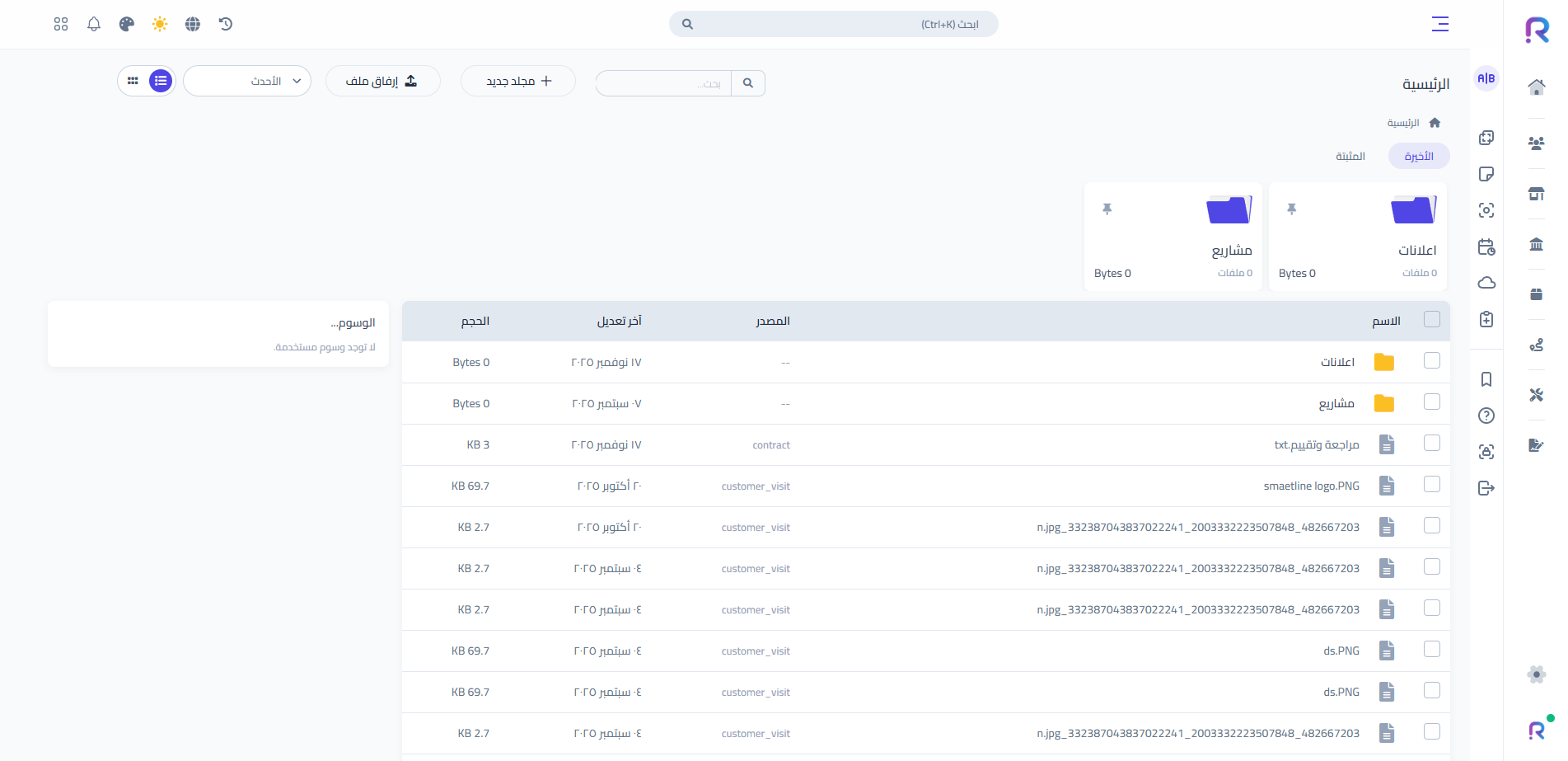
Task: Toggle the select-all checkbox in the table header
Action: (1431, 320)
